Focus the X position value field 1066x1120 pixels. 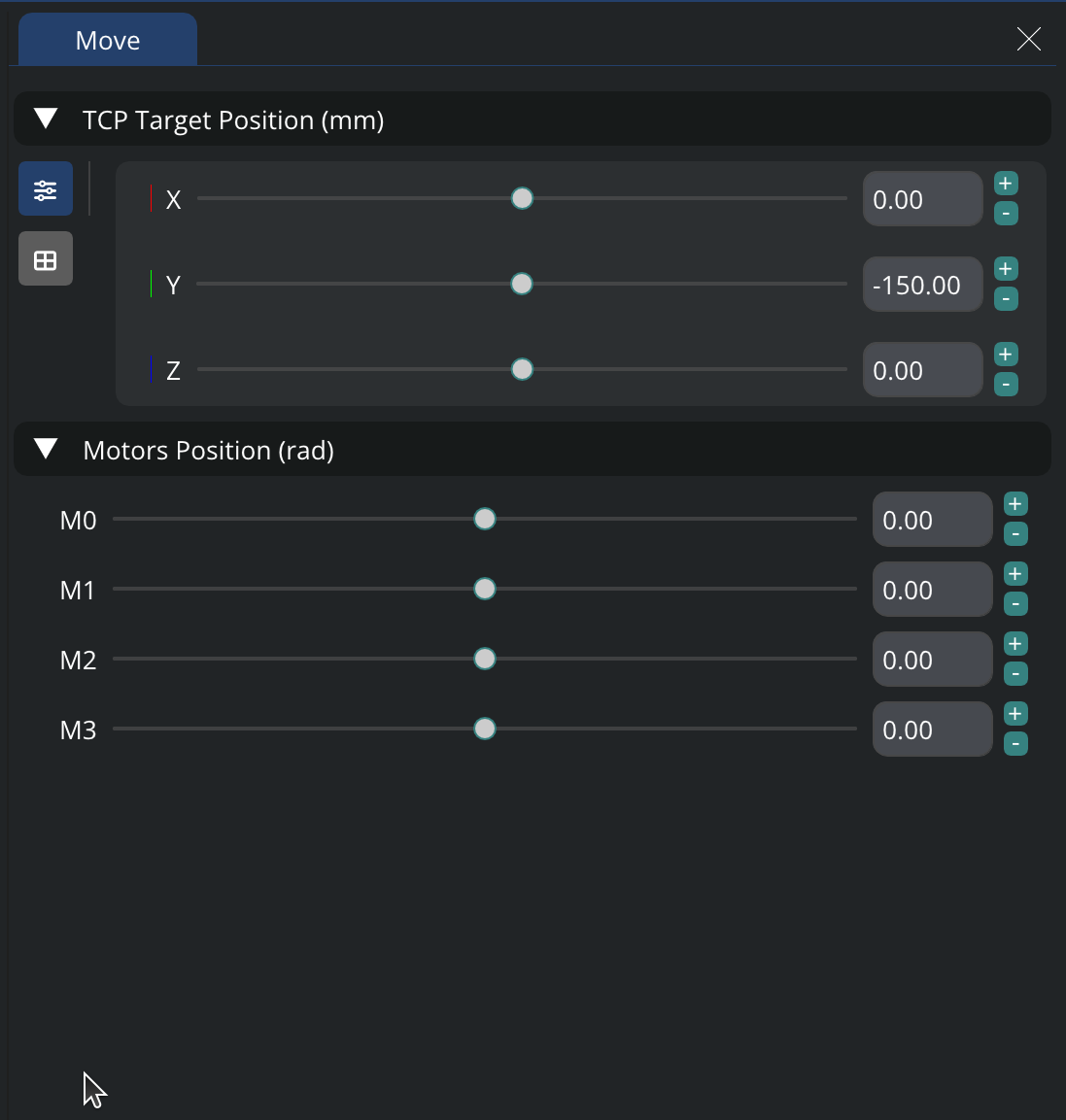922,199
